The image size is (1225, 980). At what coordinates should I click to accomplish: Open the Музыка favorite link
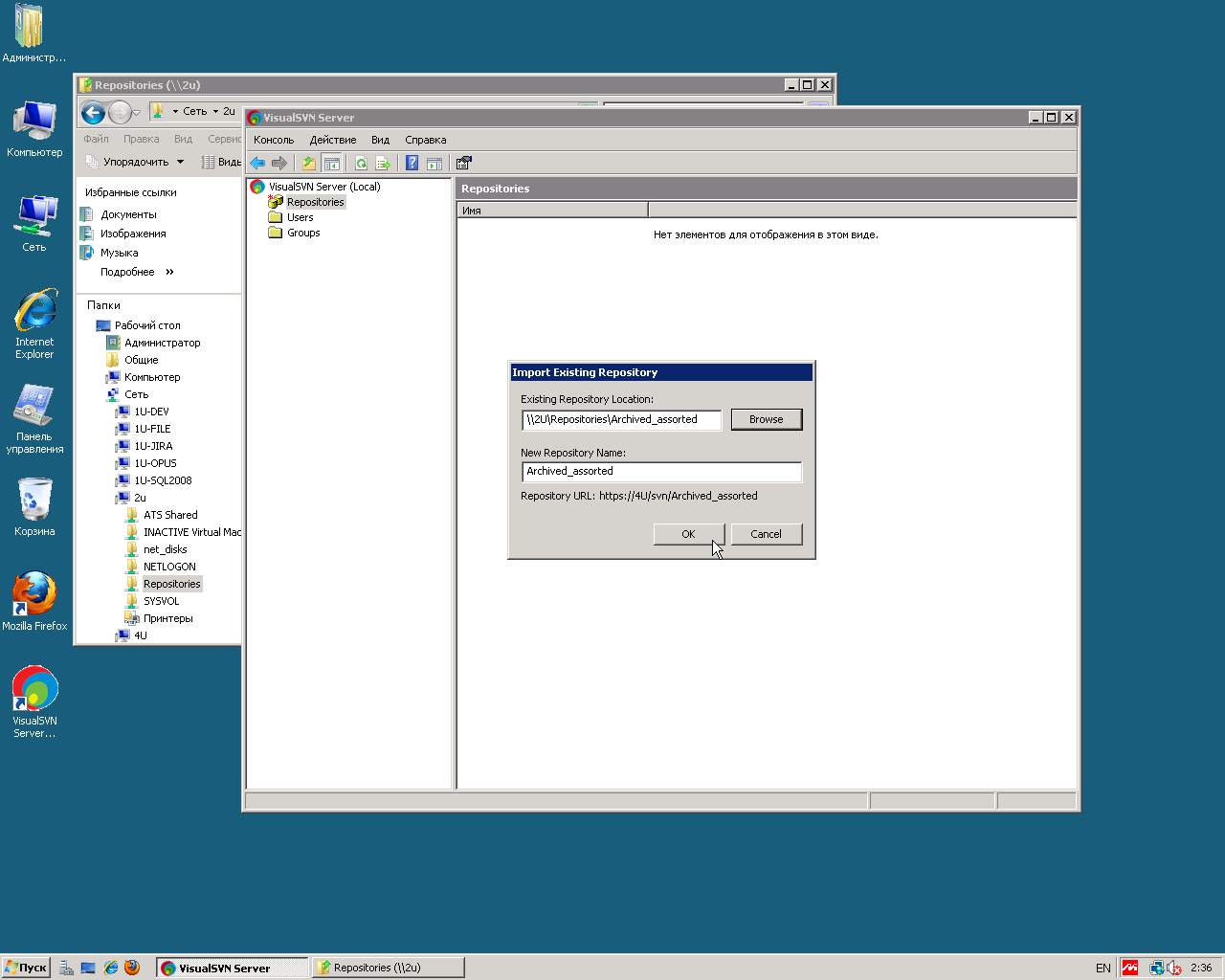(119, 253)
